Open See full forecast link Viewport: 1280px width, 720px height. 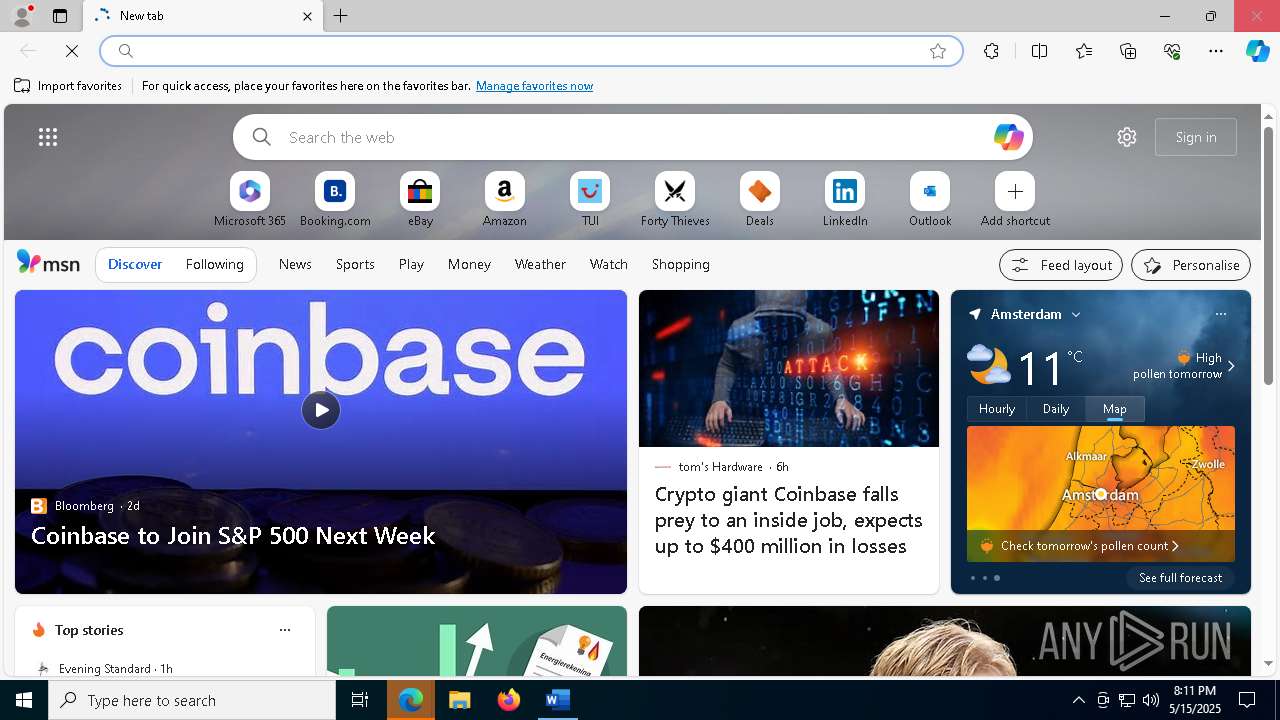click(x=1180, y=578)
